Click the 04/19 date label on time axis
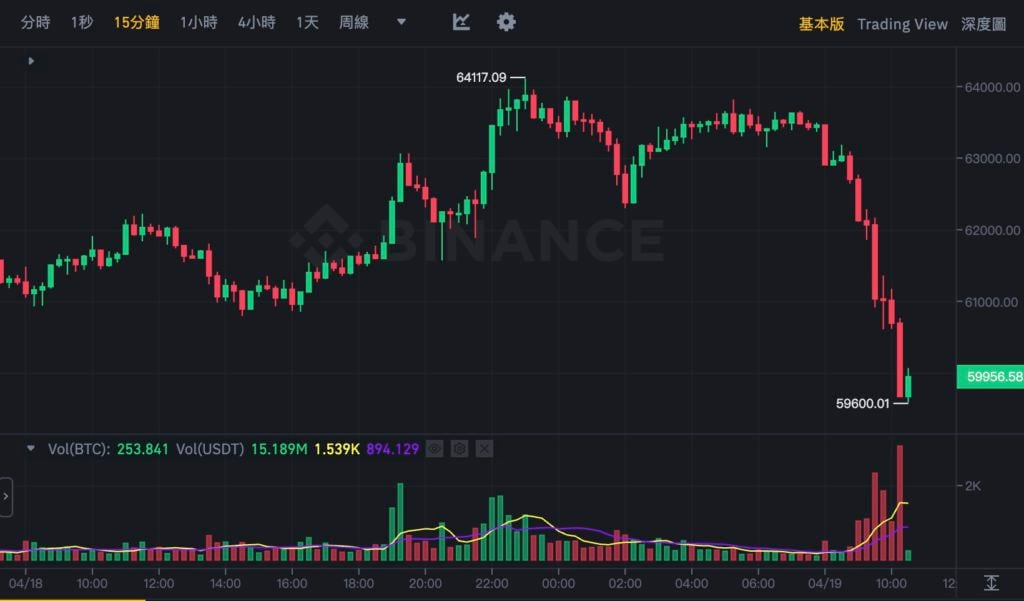 [x=825, y=583]
